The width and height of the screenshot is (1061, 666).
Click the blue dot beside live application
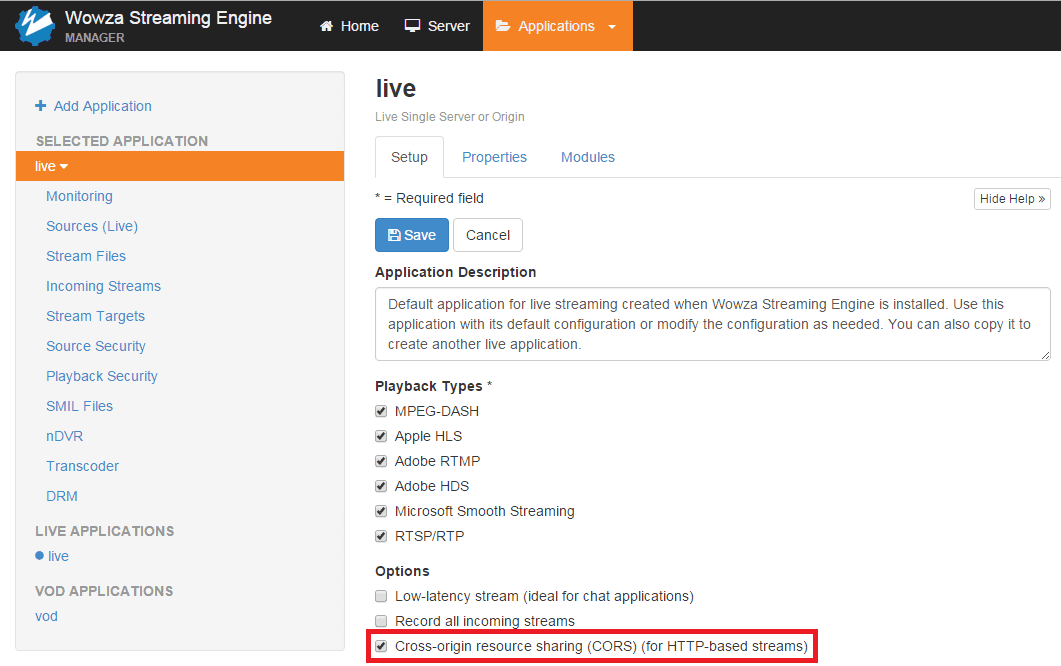(39, 556)
